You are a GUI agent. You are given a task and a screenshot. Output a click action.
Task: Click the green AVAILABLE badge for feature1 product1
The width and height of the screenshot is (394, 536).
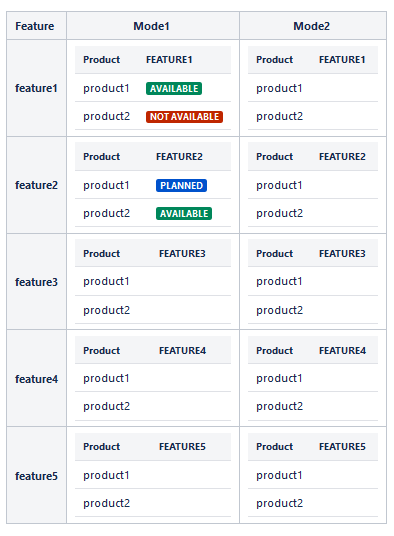coord(174,89)
